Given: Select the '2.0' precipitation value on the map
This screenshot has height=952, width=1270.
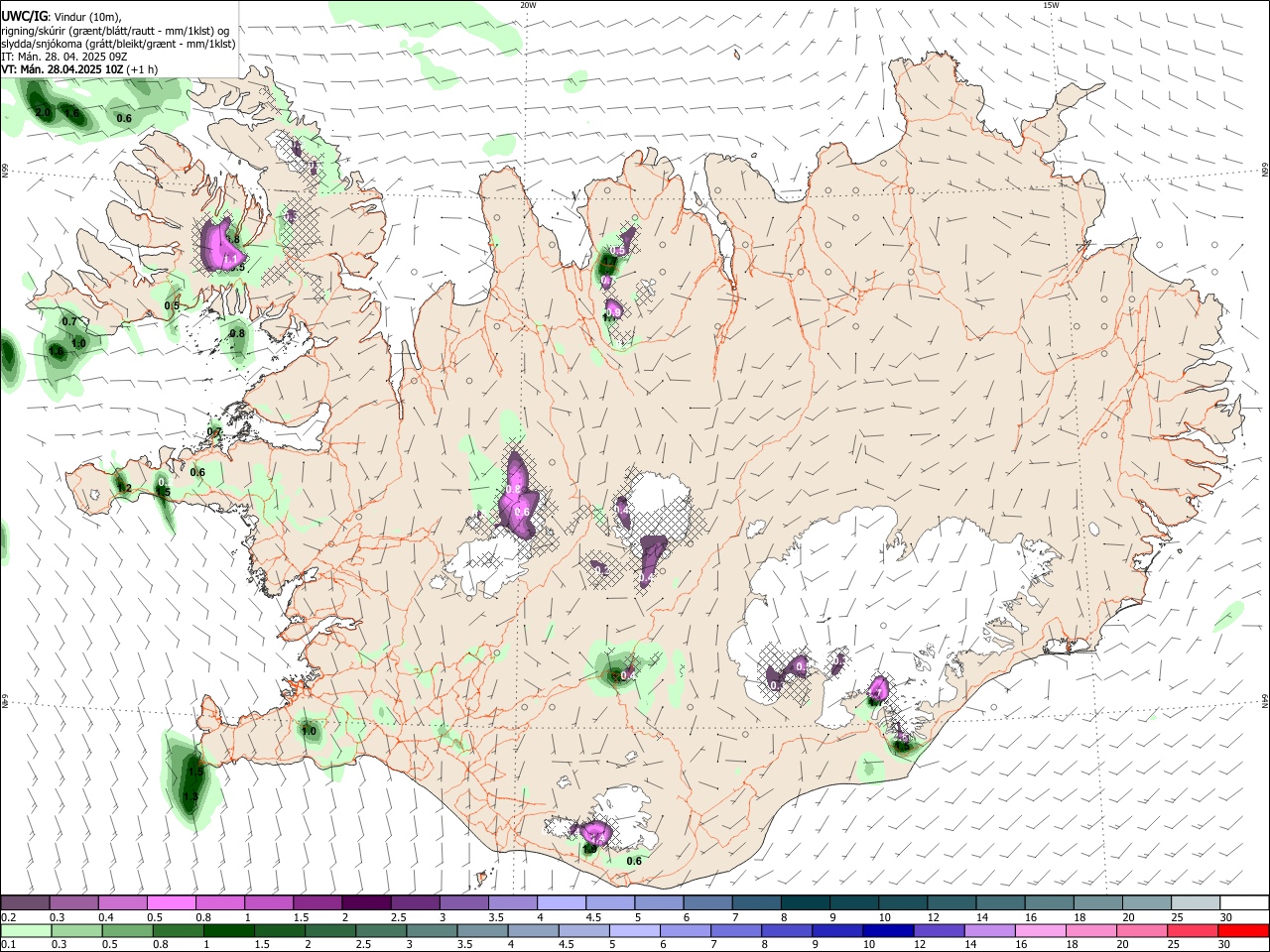Looking at the screenshot, I should pos(43,112).
